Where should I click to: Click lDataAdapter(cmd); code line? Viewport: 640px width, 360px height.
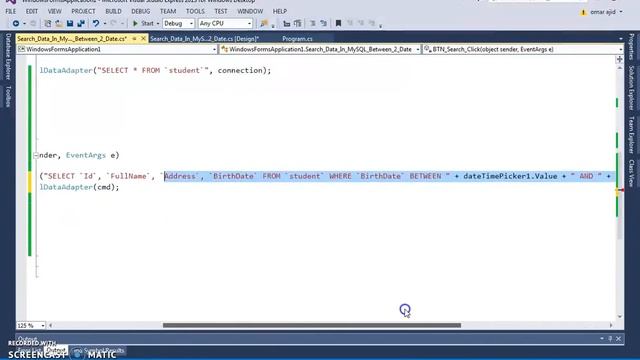point(79,187)
